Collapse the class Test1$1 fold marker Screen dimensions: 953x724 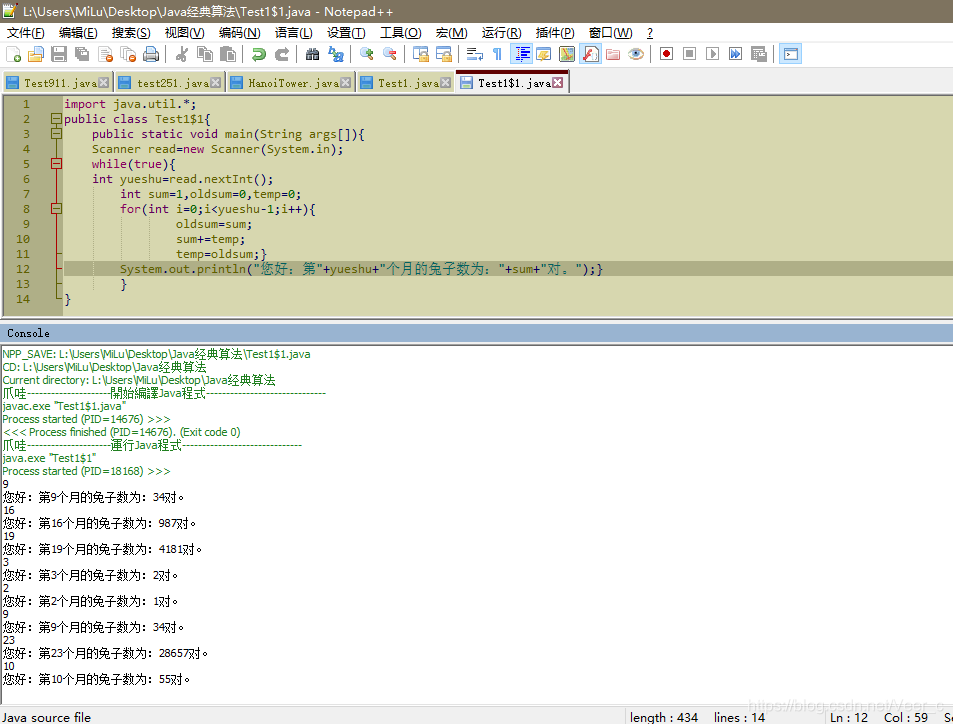click(x=56, y=119)
